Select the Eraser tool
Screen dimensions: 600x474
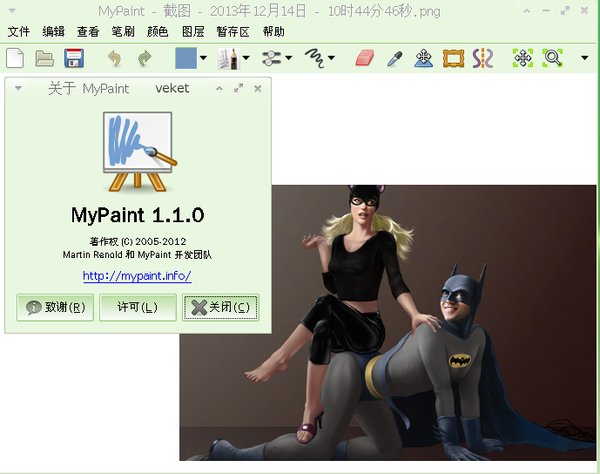click(364, 58)
